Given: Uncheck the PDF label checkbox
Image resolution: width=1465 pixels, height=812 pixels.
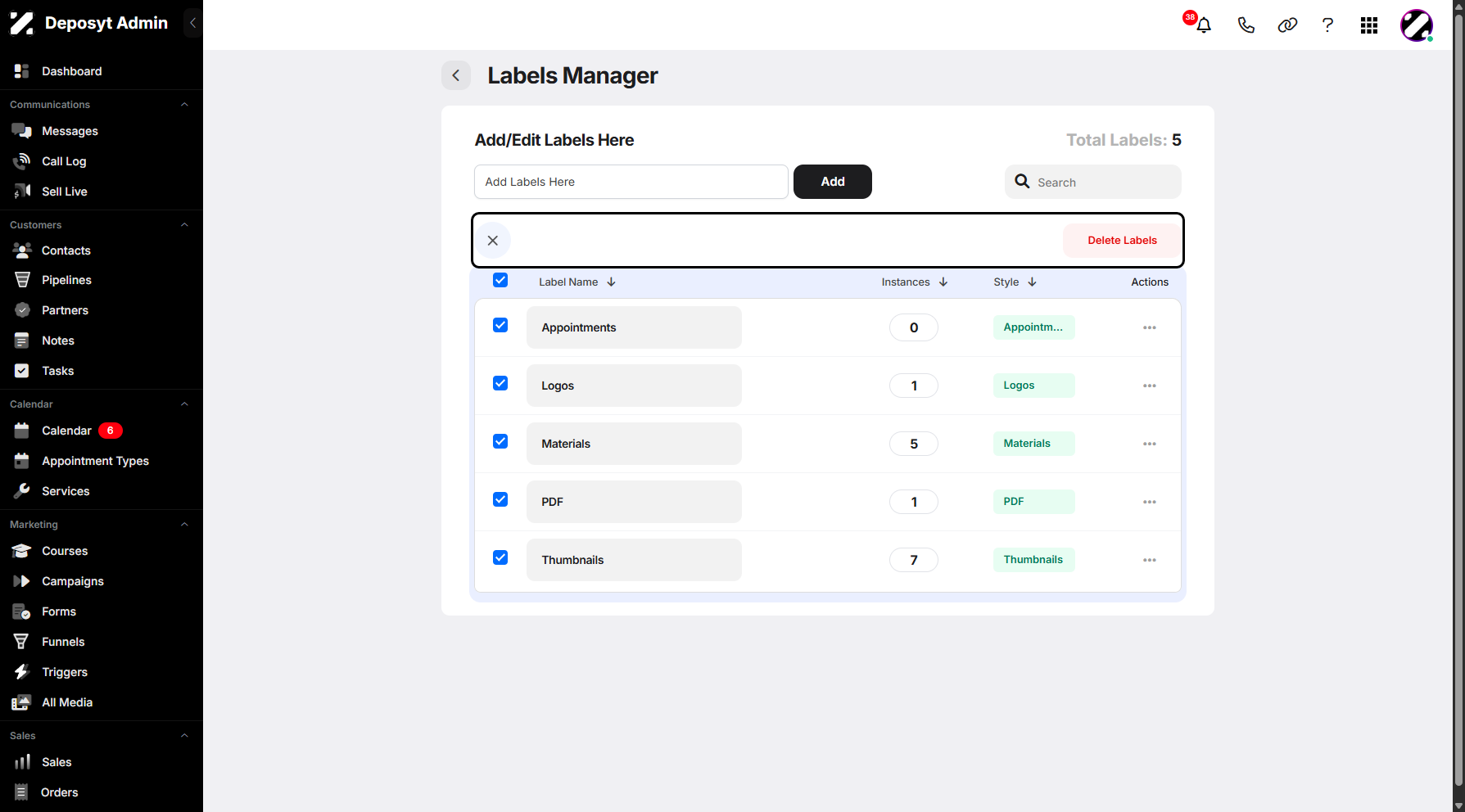Looking at the screenshot, I should point(500,500).
